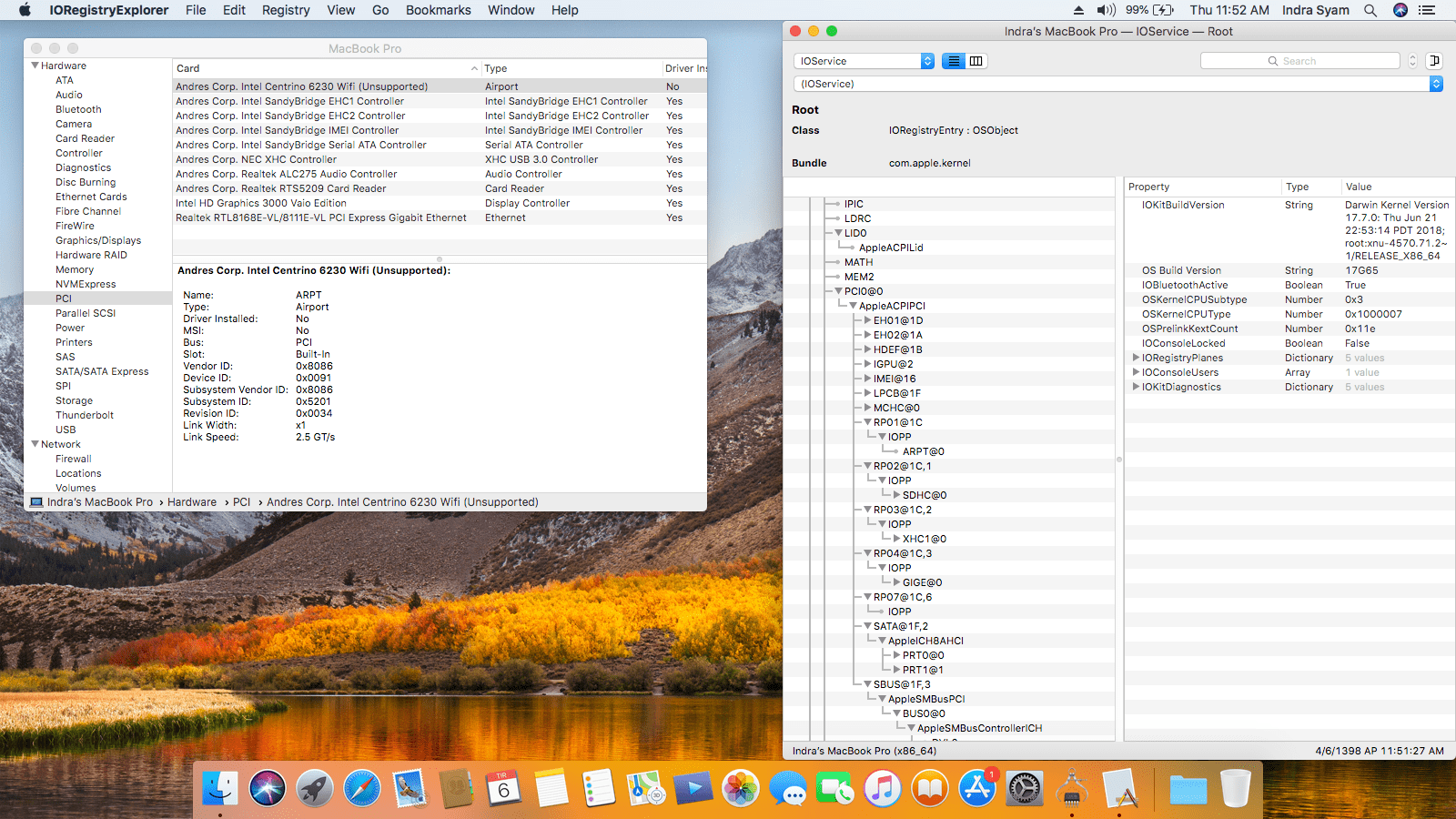Open System Preferences gear in Dock
This screenshot has height=819, width=1456.
point(1025,788)
